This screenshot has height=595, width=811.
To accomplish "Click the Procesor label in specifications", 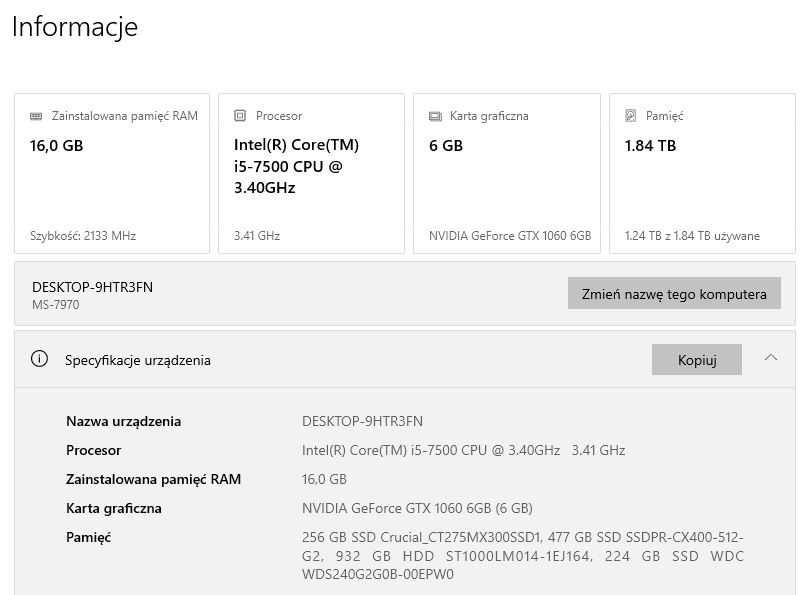I will [94, 450].
